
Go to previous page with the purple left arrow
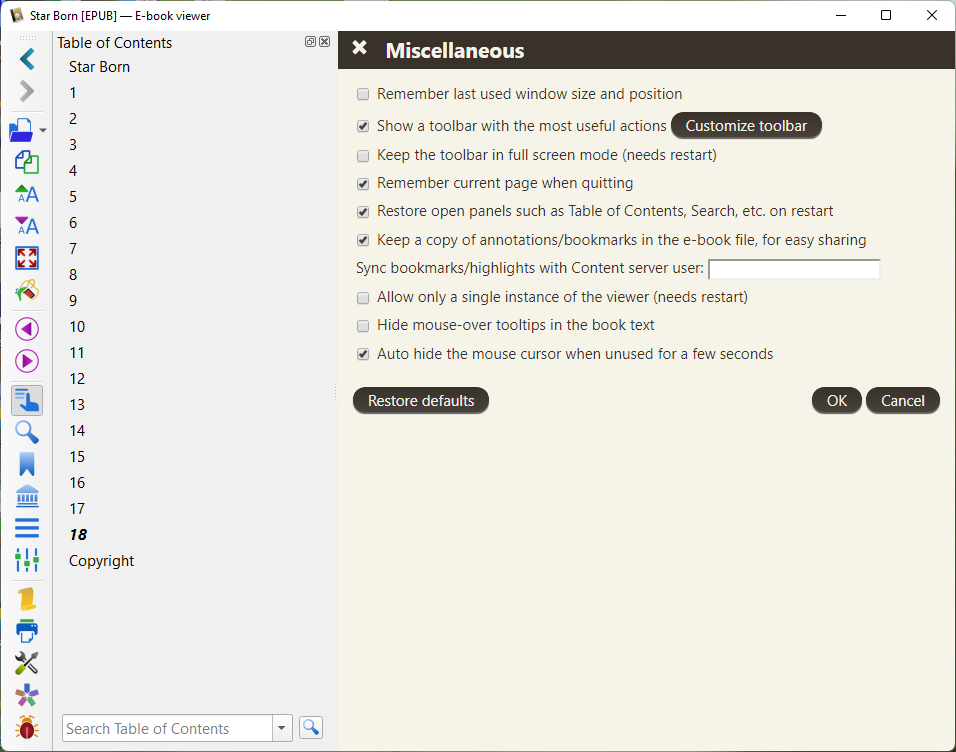27,329
